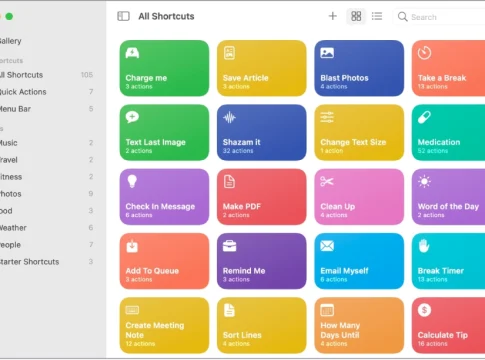Viewport: 485px width, 360px height.
Task: Click the message bubble icon on Text Last Image
Action: pyautogui.click(x=132, y=117)
